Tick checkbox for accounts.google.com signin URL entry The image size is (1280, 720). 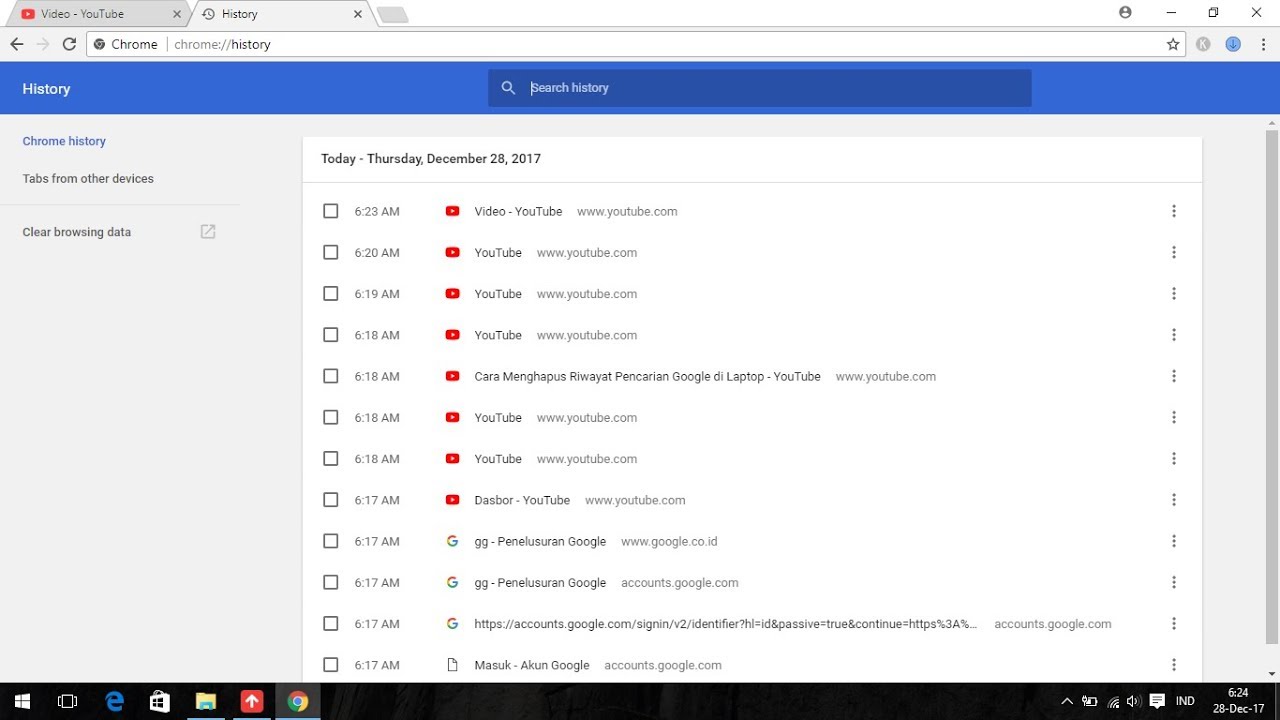coord(331,623)
